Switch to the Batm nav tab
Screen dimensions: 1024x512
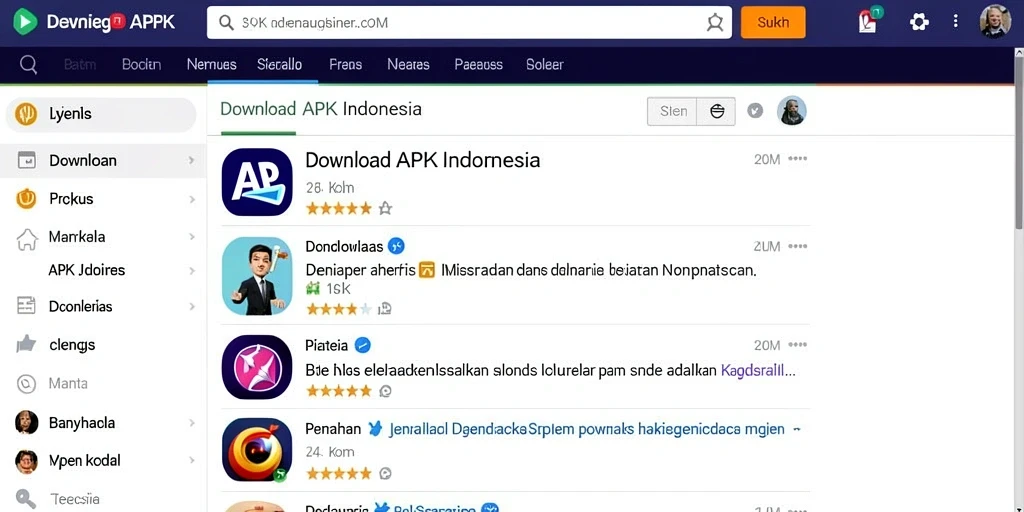click(80, 65)
